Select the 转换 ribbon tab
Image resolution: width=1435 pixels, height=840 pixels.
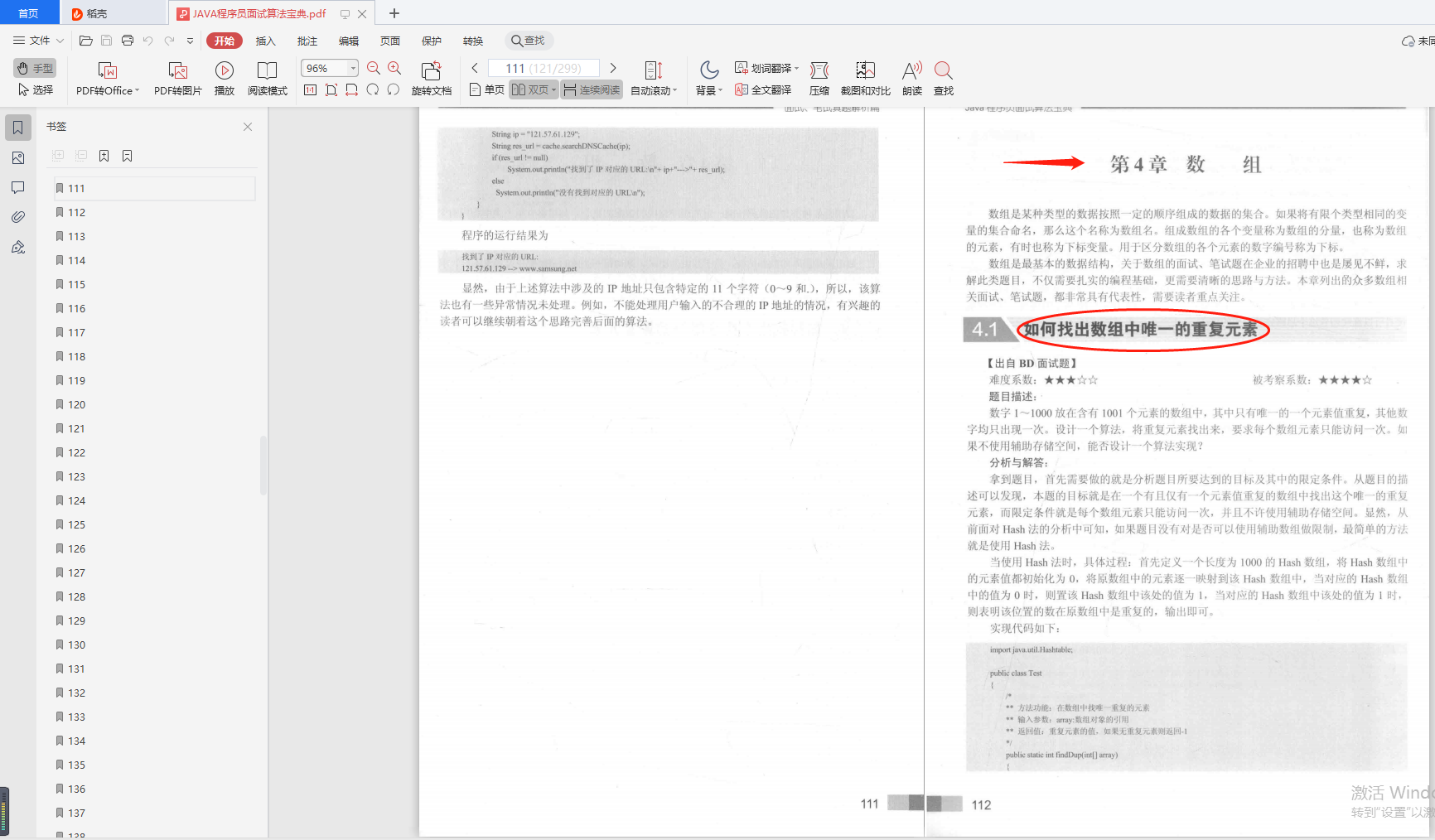click(473, 41)
